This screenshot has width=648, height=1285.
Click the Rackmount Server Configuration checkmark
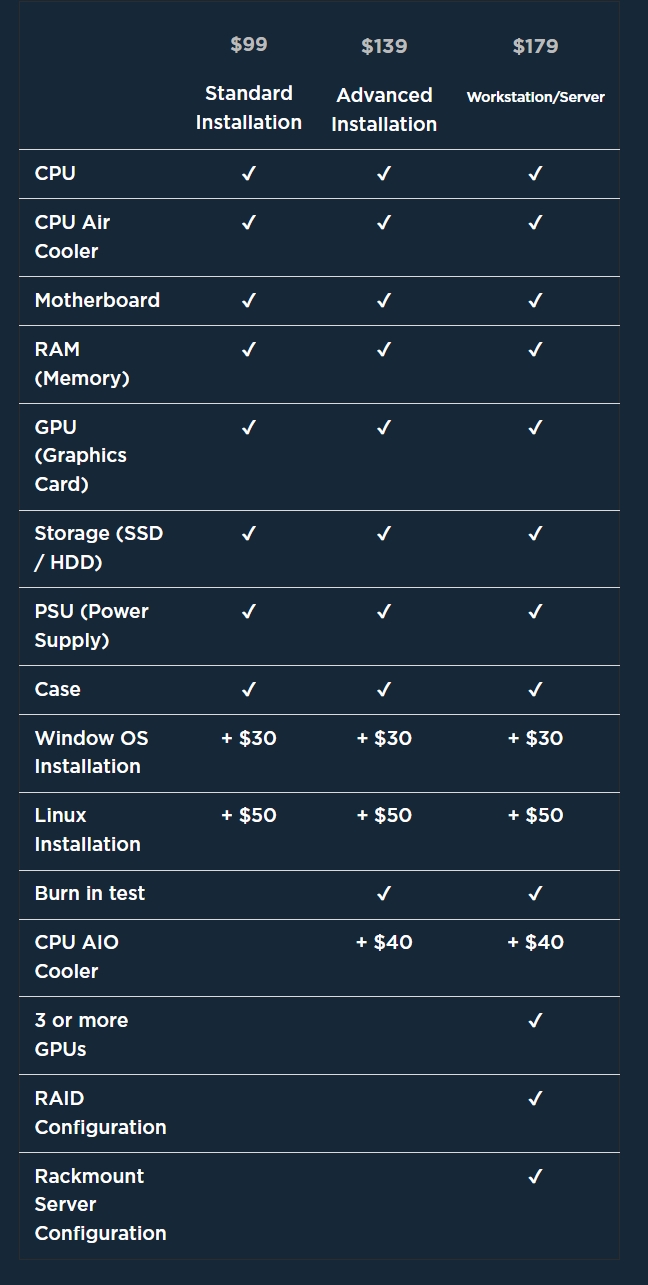click(535, 1177)
